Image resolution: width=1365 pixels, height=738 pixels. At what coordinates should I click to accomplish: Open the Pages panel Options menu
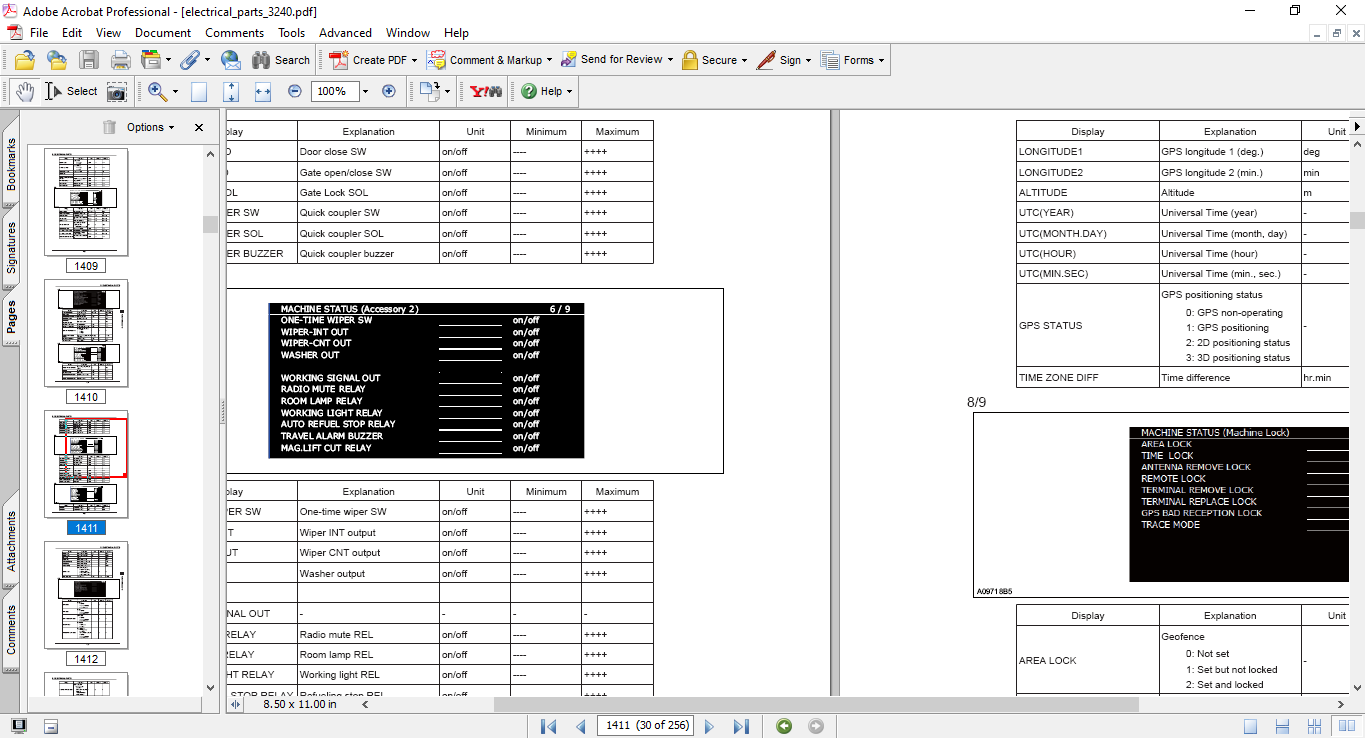coord(148,127)
